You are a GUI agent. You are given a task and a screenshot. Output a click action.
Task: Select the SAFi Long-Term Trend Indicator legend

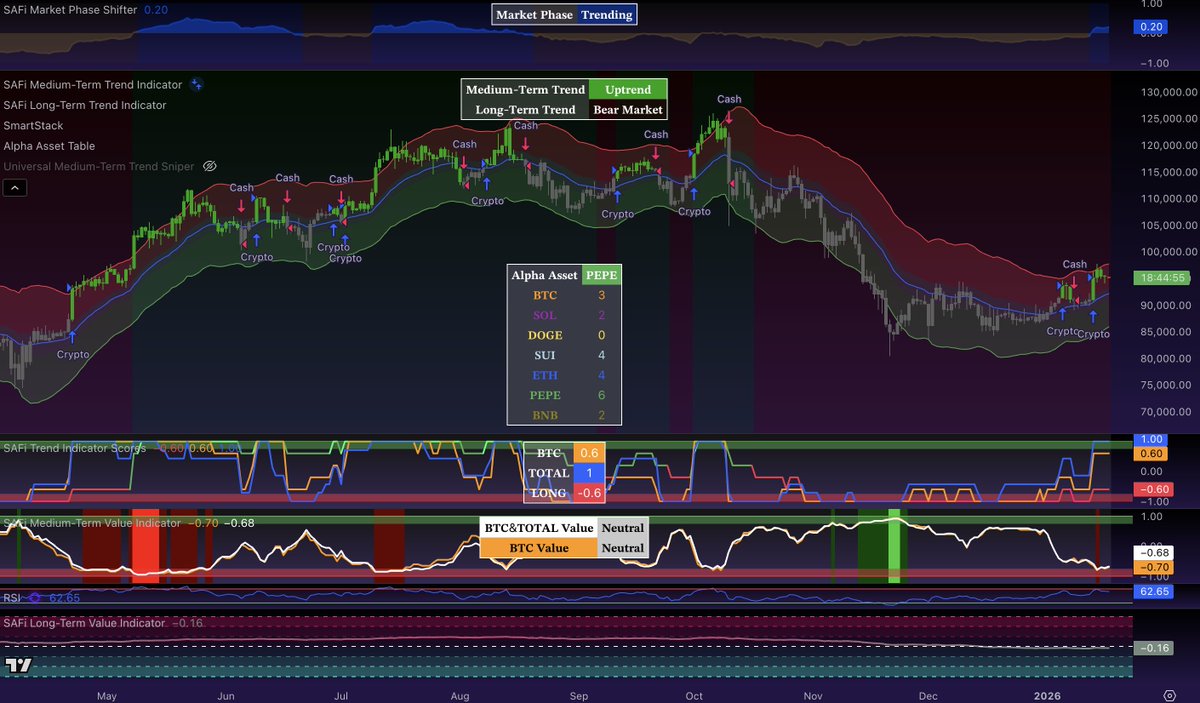tap(85, 105)
